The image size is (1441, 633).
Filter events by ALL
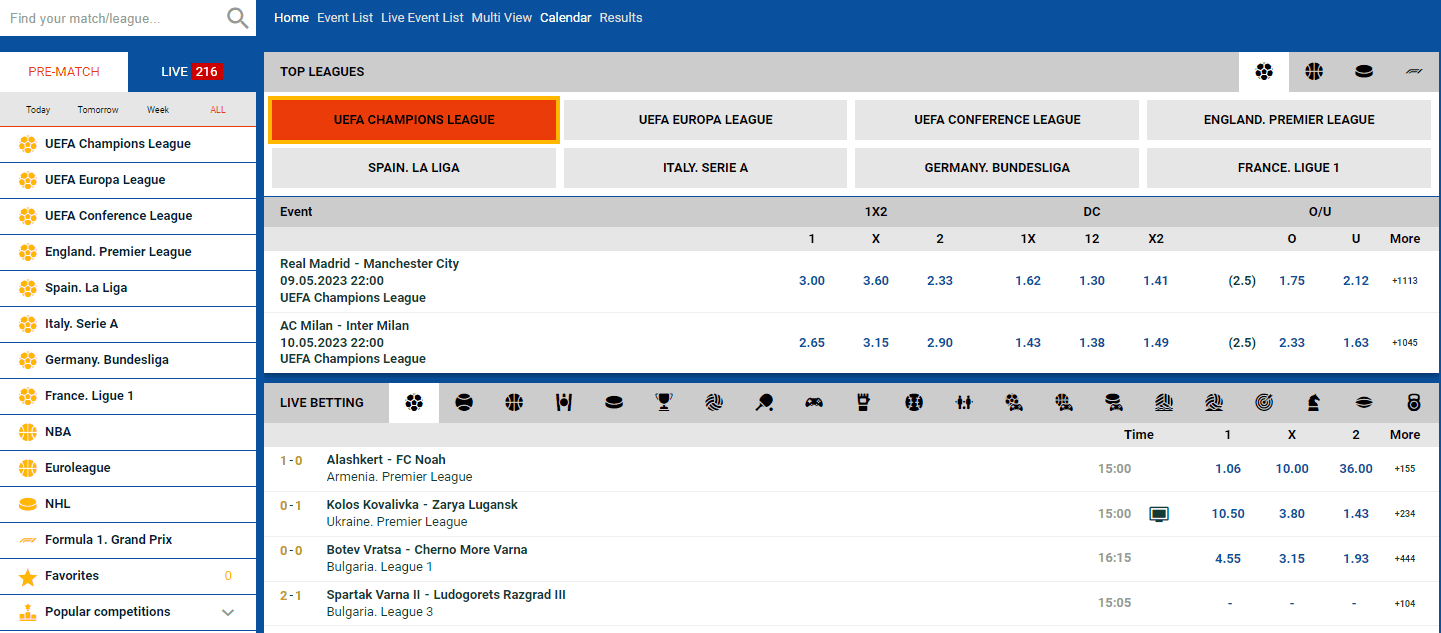tap(218, 110)
